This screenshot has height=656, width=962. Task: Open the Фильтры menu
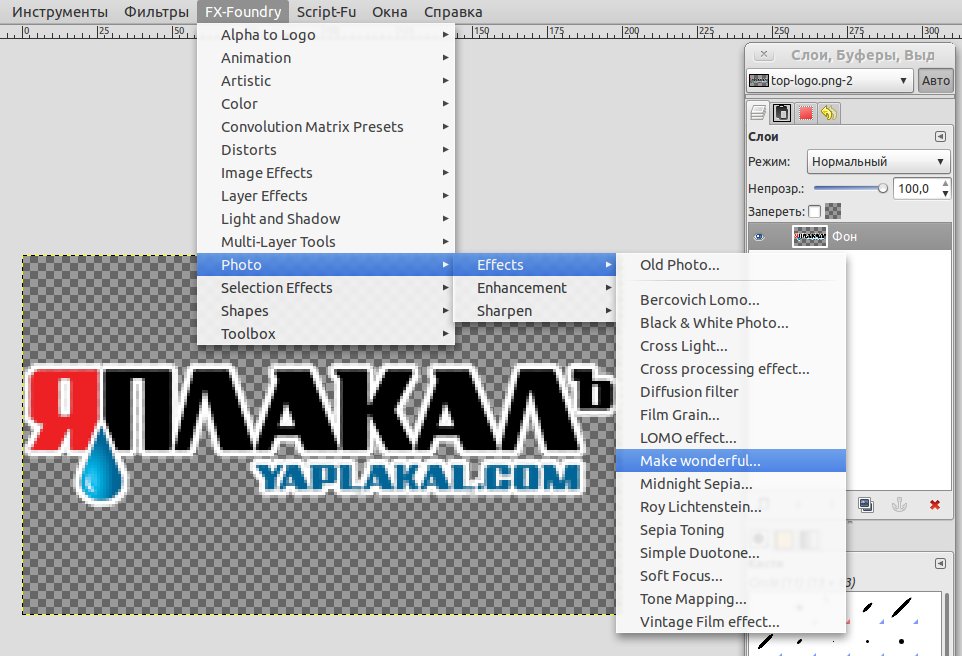pos(156,12)
